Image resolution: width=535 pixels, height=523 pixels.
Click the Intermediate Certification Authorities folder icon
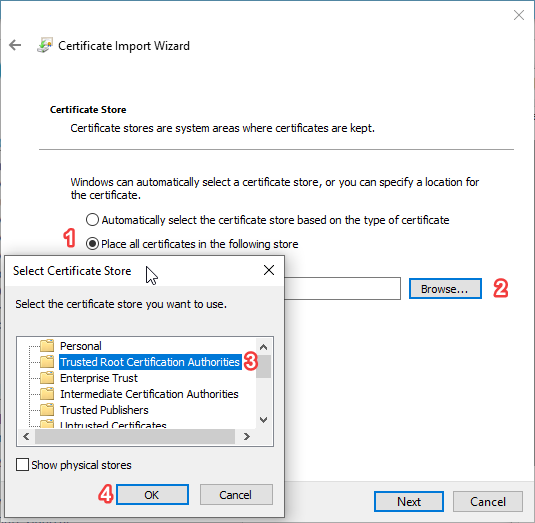coord(47,394)
